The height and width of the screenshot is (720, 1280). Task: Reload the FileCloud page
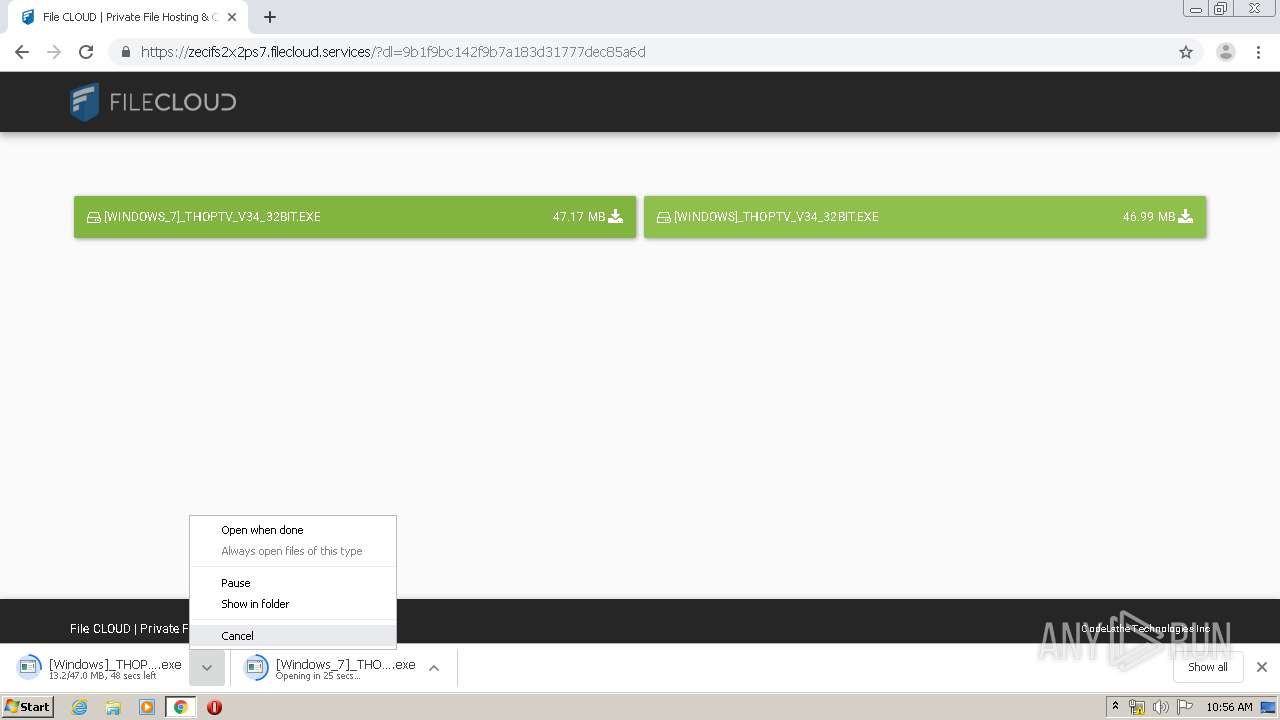pyautogui.click(x=86, y=52)
